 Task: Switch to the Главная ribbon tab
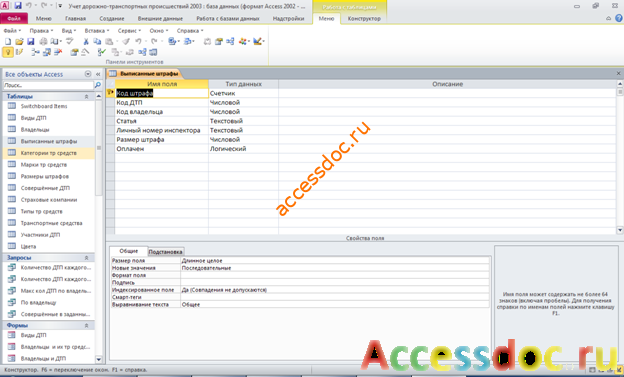click(75, 18)
